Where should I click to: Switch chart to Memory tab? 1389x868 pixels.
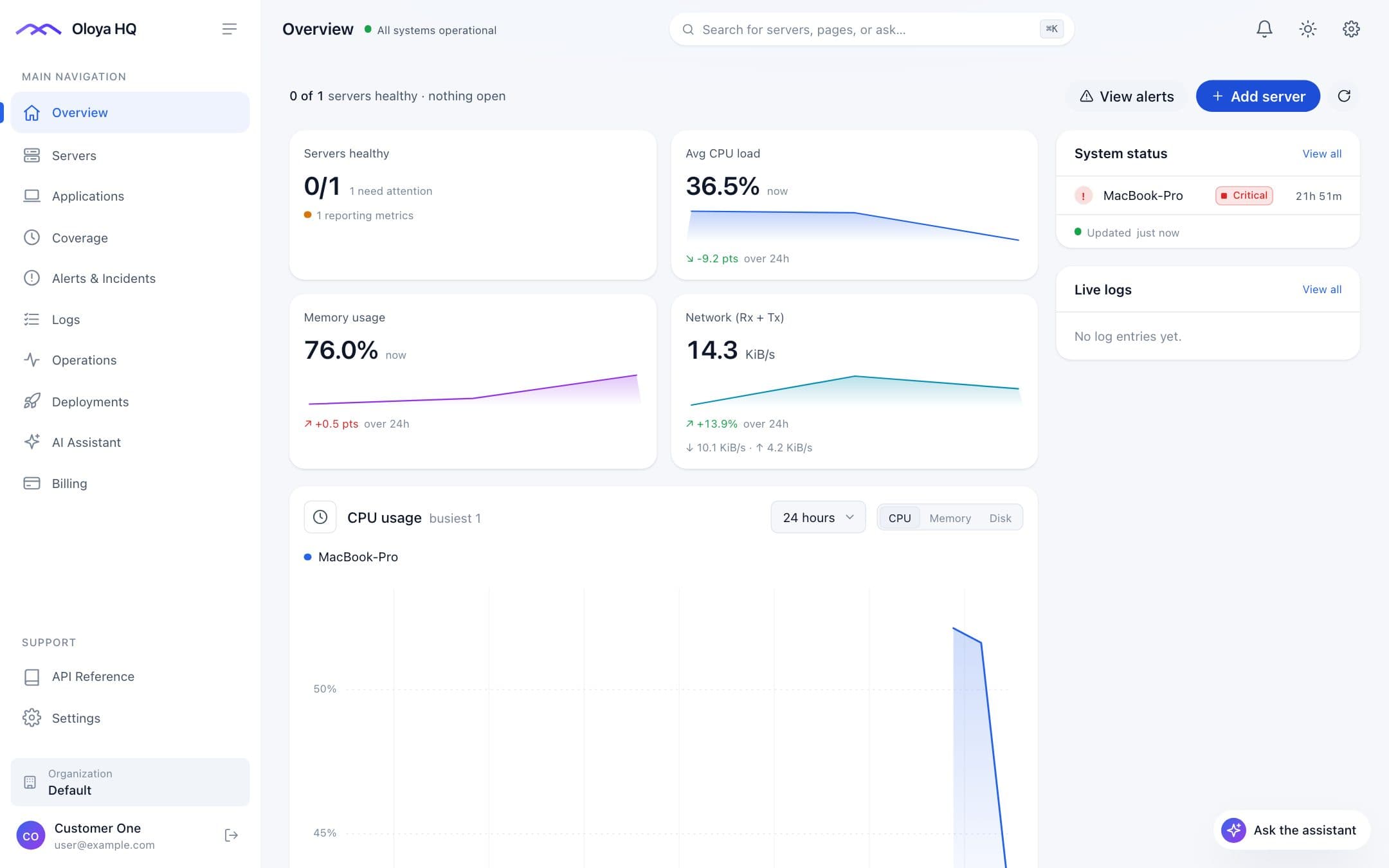950,518
